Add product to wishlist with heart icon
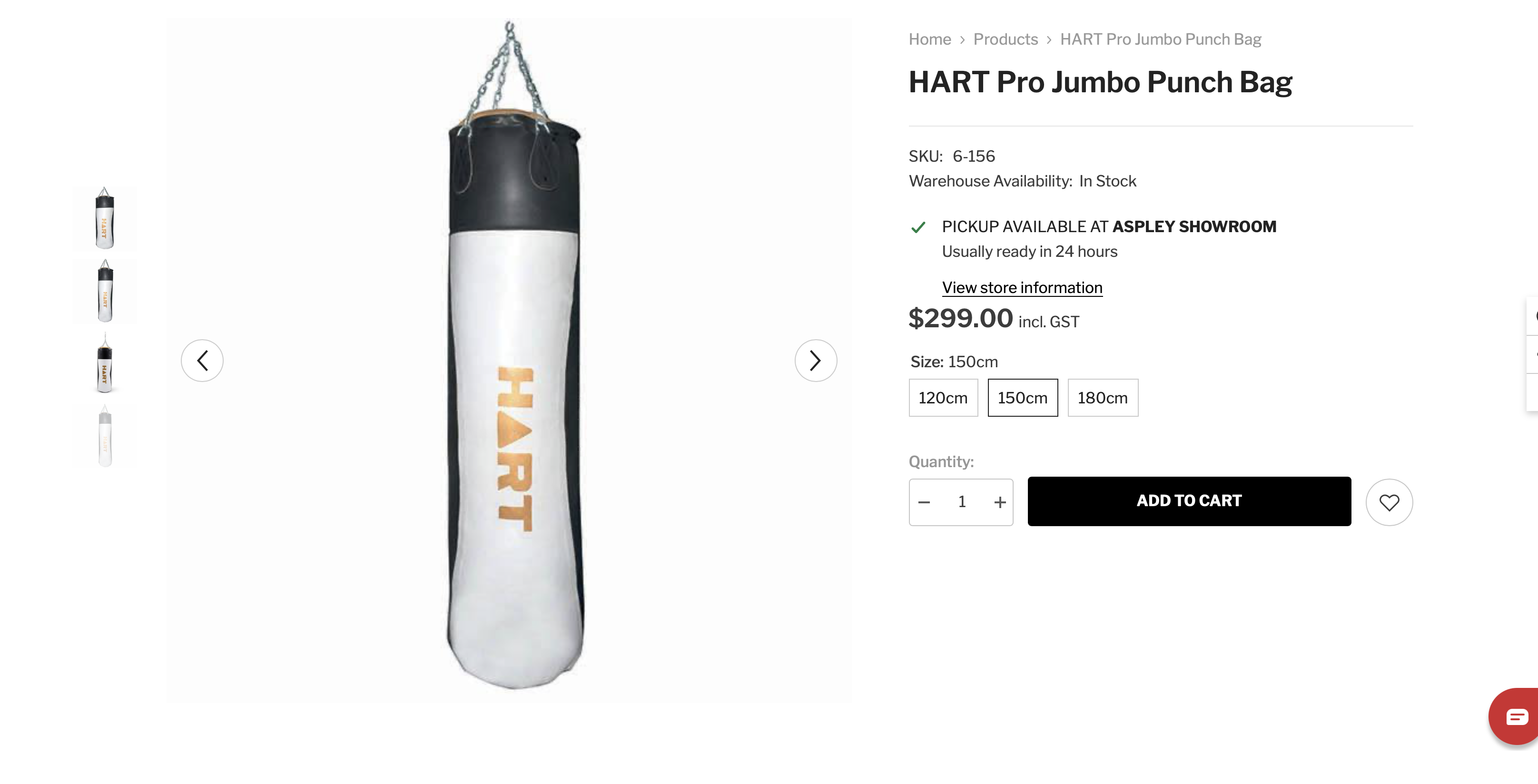Screen dimensions: 1538x784 [x=1389, y=502]
